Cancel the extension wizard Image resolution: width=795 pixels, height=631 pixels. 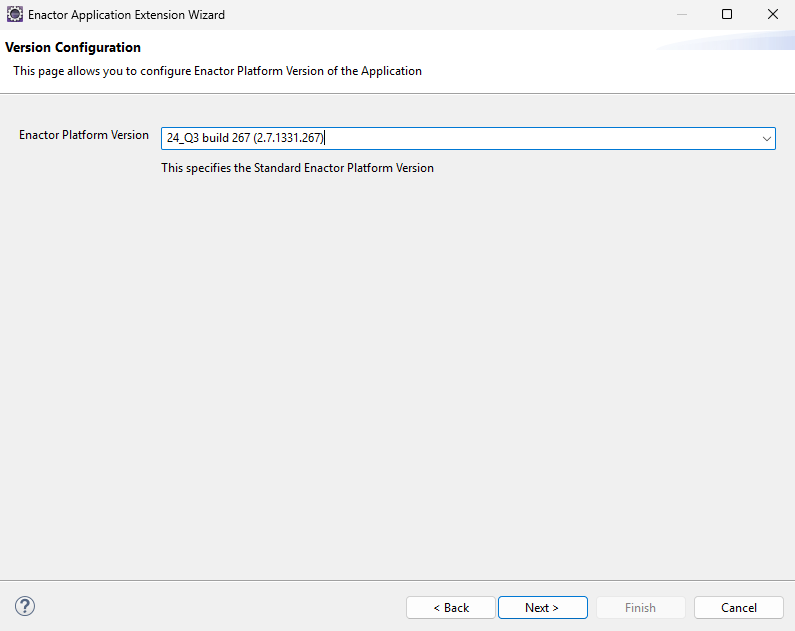739,608
